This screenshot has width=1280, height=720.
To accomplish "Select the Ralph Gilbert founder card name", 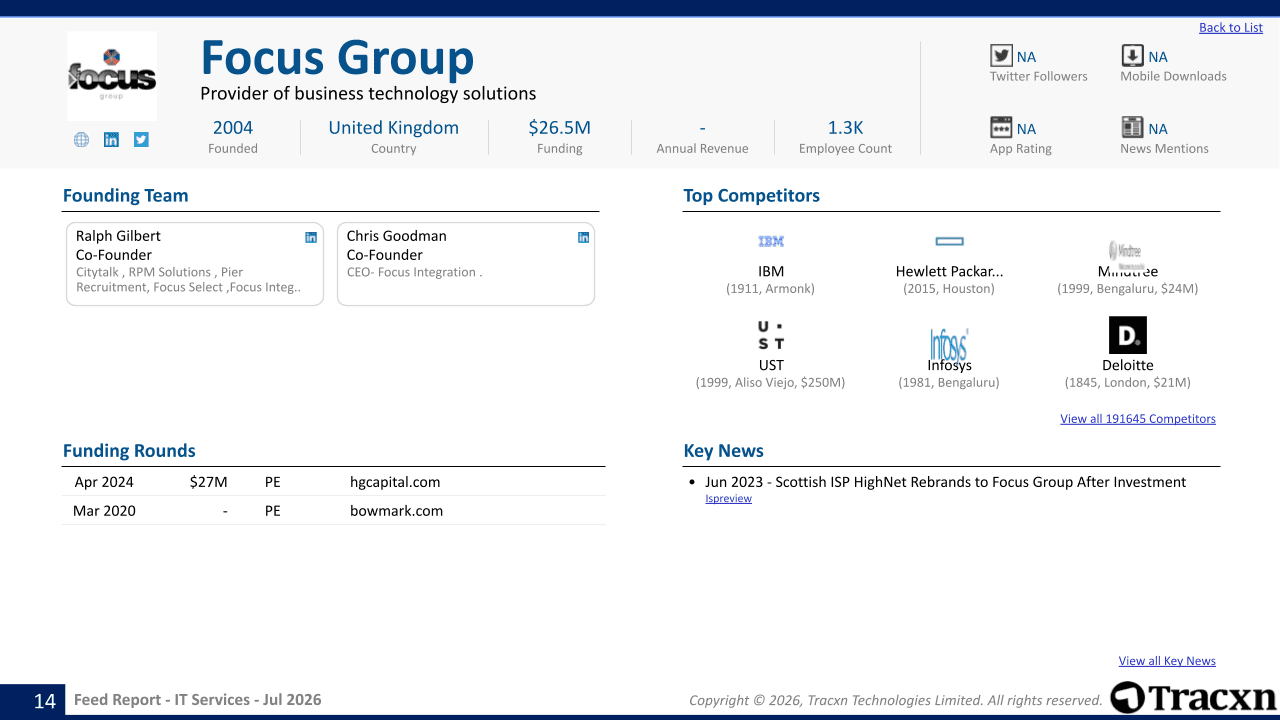I will pos(118,236).
